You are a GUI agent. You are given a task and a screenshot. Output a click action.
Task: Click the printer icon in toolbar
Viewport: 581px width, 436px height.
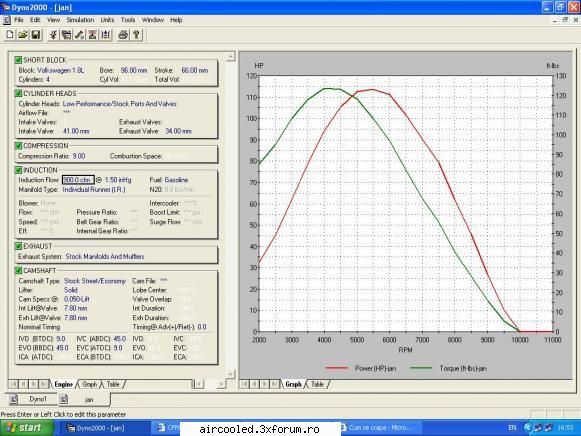[x=123, y=35]
